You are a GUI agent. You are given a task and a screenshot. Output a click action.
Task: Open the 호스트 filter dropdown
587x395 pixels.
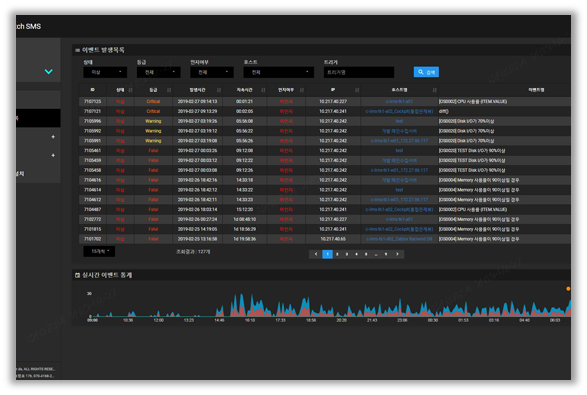[279, 72]
